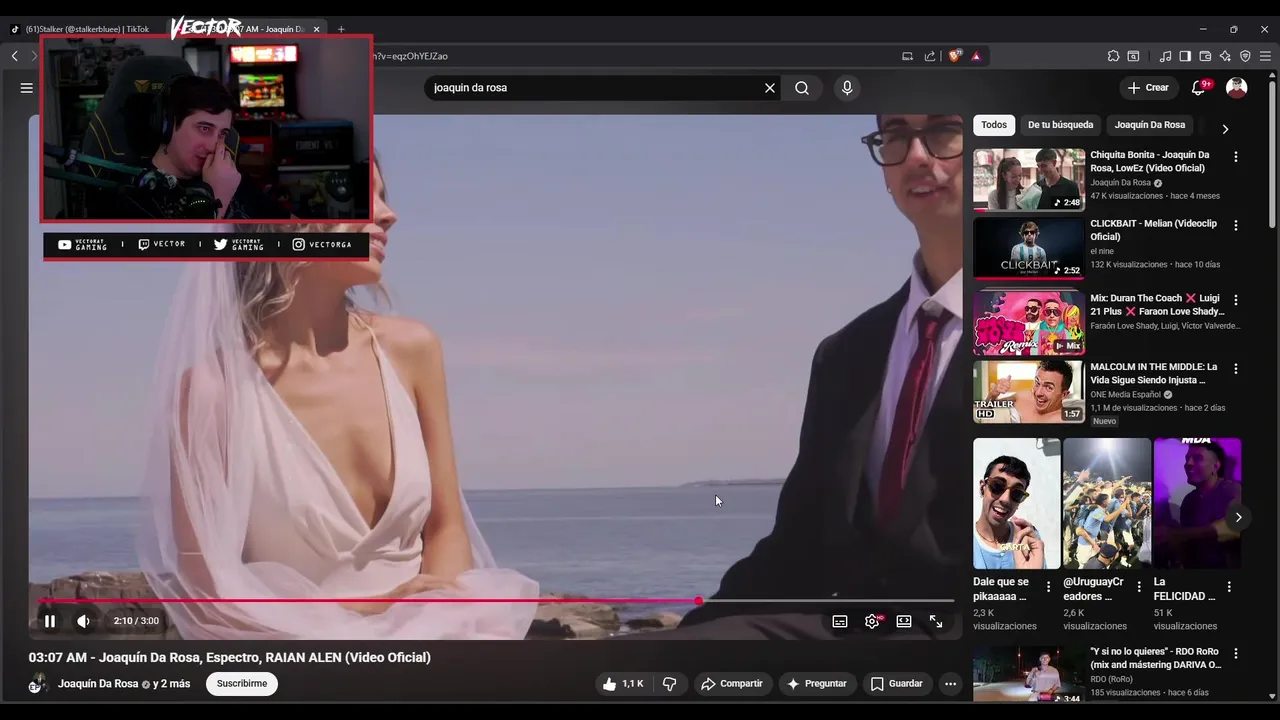Seek using the red progress bar
Screen dimensions: 1280x720
[496, 601]
